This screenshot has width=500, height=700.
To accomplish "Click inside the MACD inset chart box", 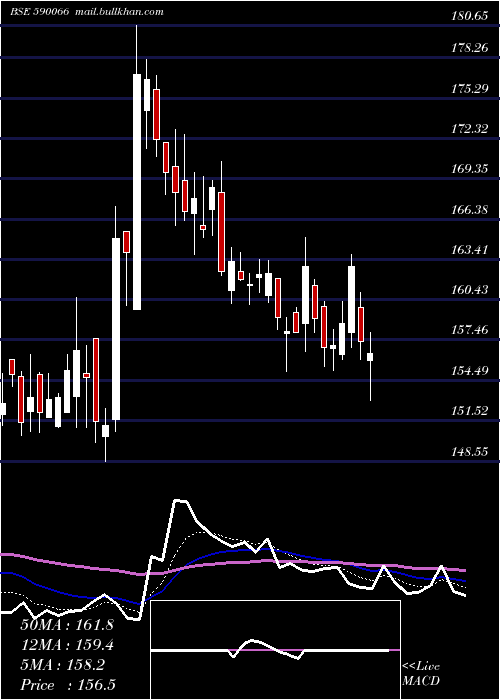I will point(275,650).
